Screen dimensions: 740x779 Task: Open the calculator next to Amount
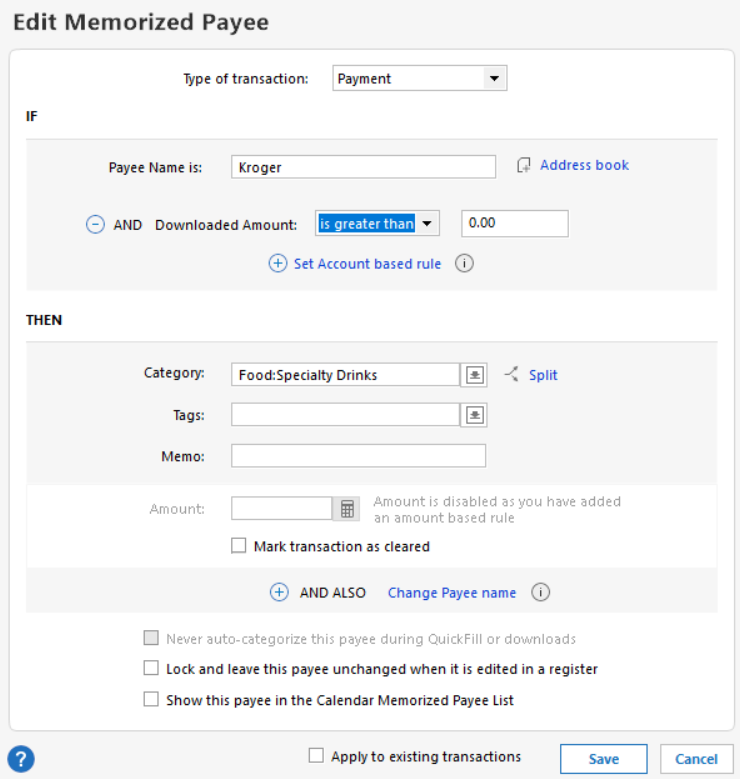[347, 509]
